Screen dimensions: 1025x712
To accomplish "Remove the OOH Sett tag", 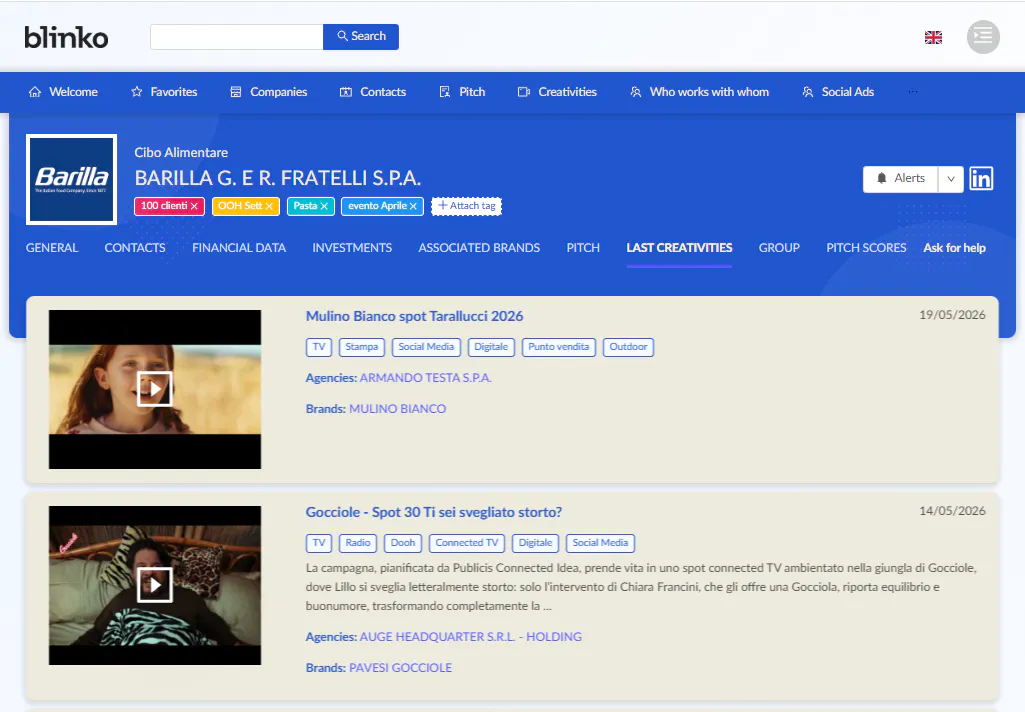I will pyautogui.click(x=269, y=206).
